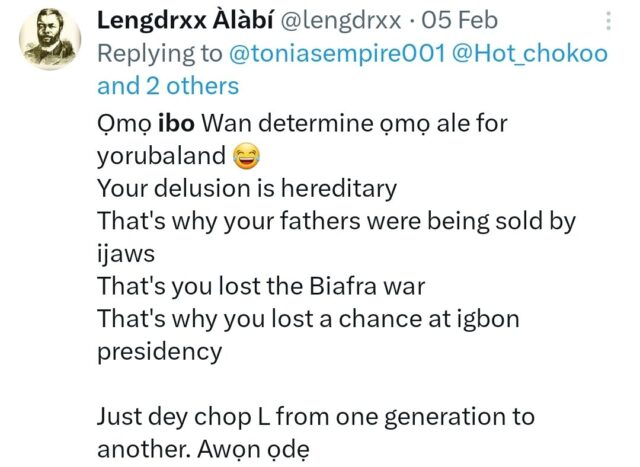Click the word "yorubaland"
The height and width of the screenshot is (467, 640).
162,156
